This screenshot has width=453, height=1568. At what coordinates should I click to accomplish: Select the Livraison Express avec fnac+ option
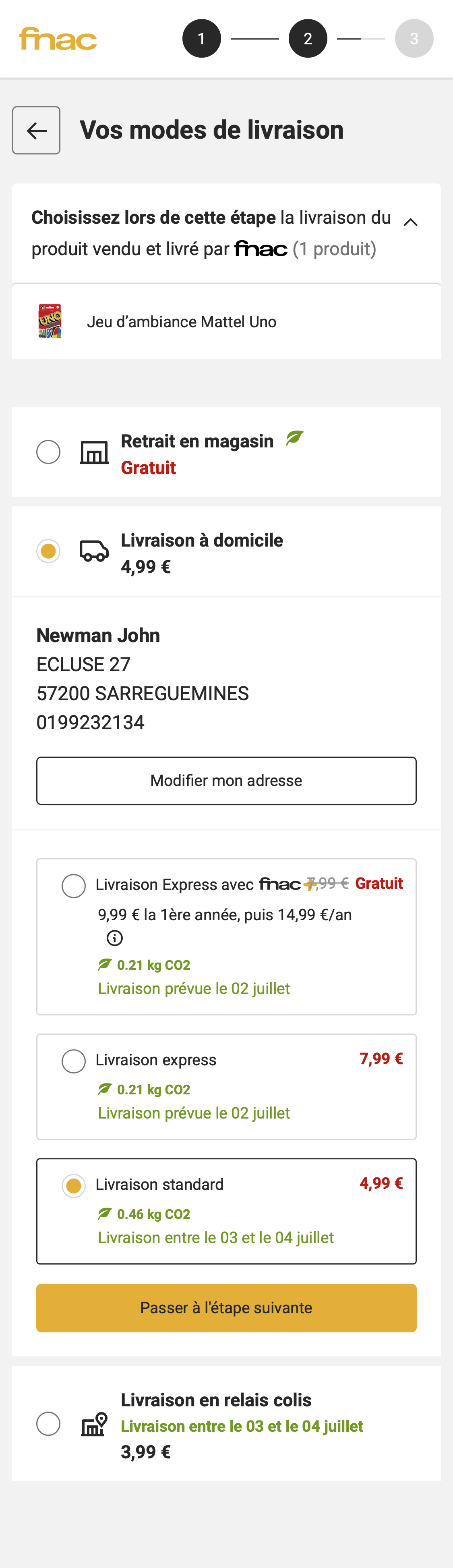click(x=74, y=886)
